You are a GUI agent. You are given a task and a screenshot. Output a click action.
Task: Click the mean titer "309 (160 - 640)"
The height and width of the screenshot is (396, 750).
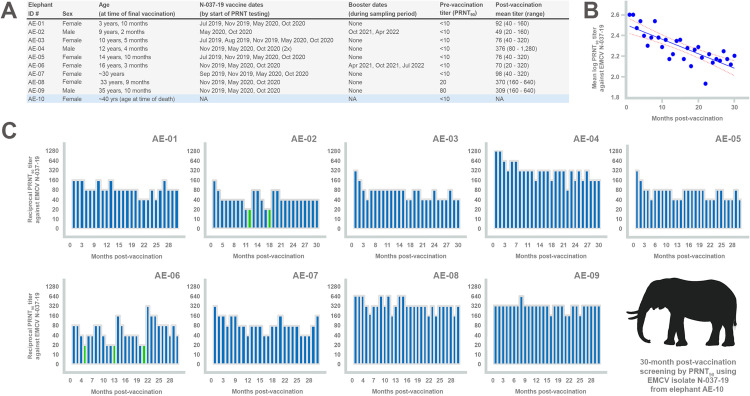pyautogui.click(x=516, y=90)
